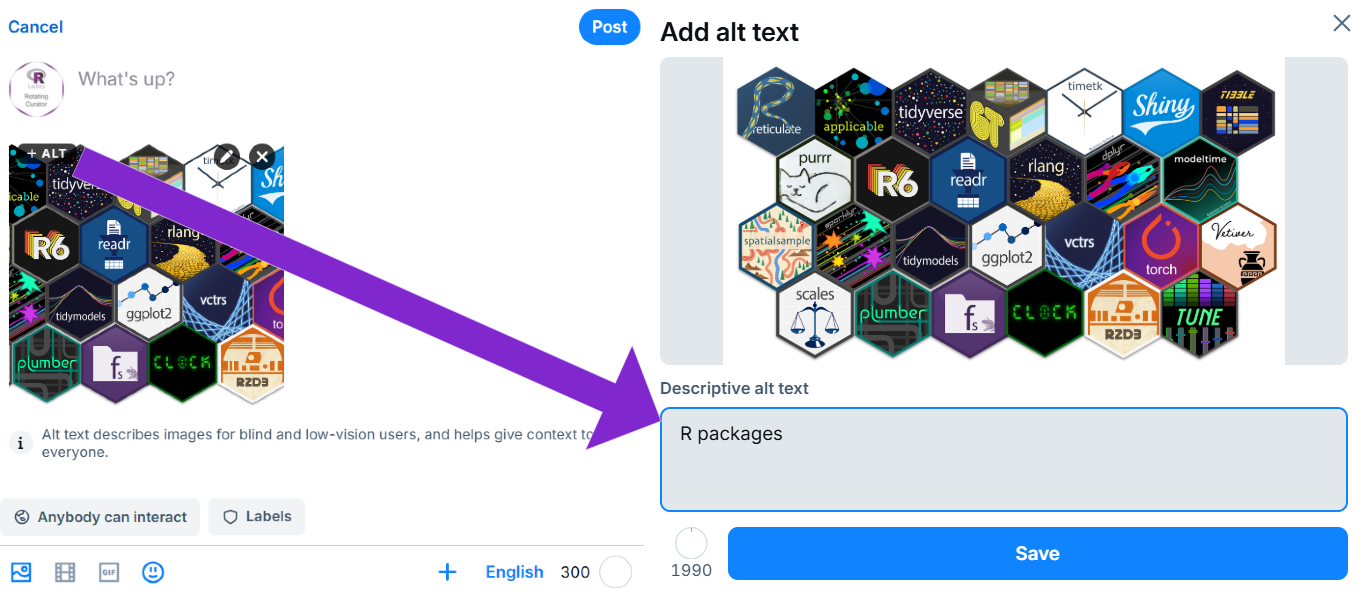Click the Descriptive alt text box
Viewport: 1365px width, 597px height.
pyautogui.click(x=1003, y=459)
